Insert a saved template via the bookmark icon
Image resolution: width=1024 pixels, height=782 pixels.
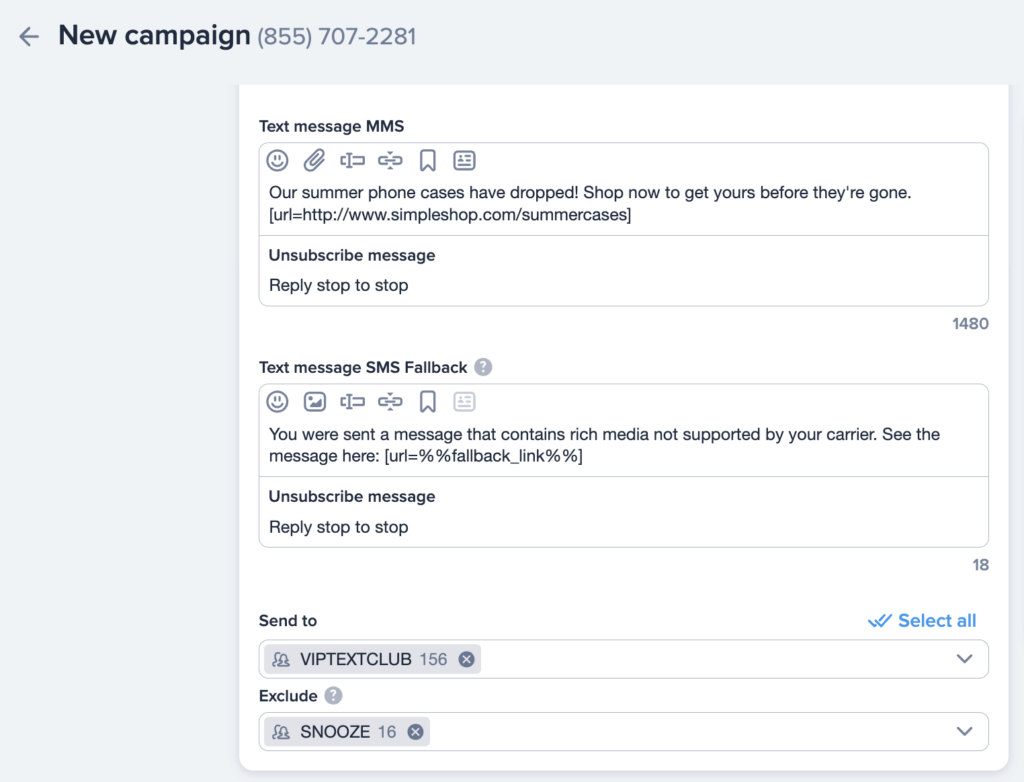[x=427, y=160]
